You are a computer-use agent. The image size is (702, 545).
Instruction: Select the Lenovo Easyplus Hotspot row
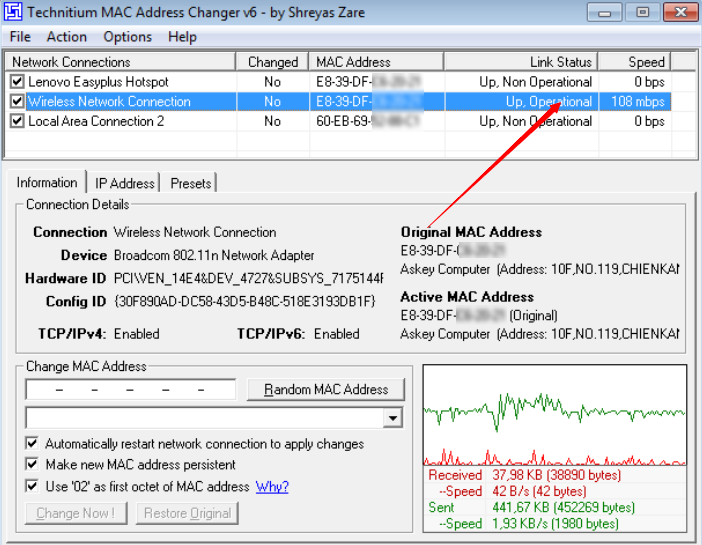click(338, 82)
